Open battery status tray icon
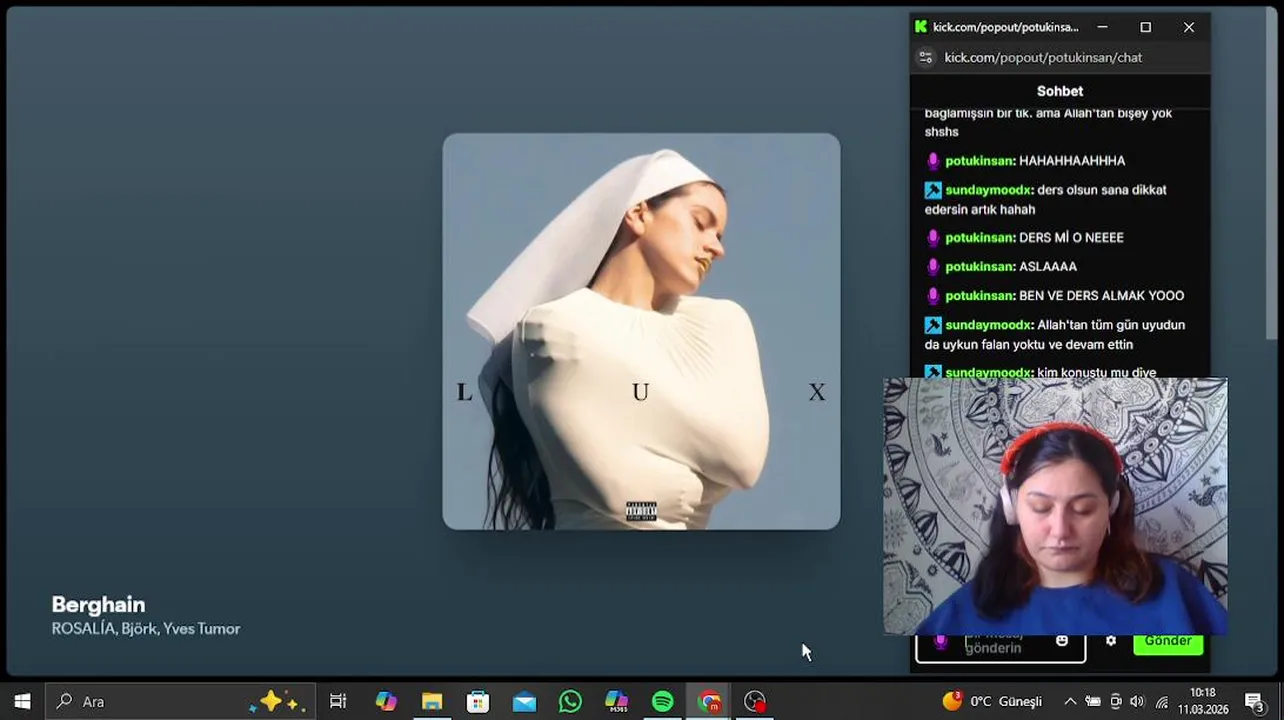This screenshot has height=720, width=1284. 1093,702
